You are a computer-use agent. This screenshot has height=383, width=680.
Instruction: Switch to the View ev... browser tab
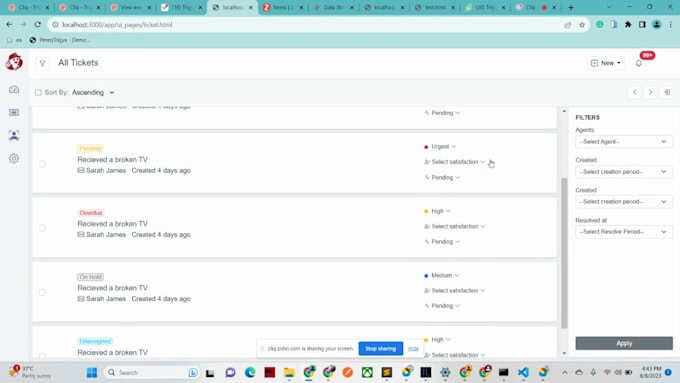pyautogui.click(x=131, y=7)
